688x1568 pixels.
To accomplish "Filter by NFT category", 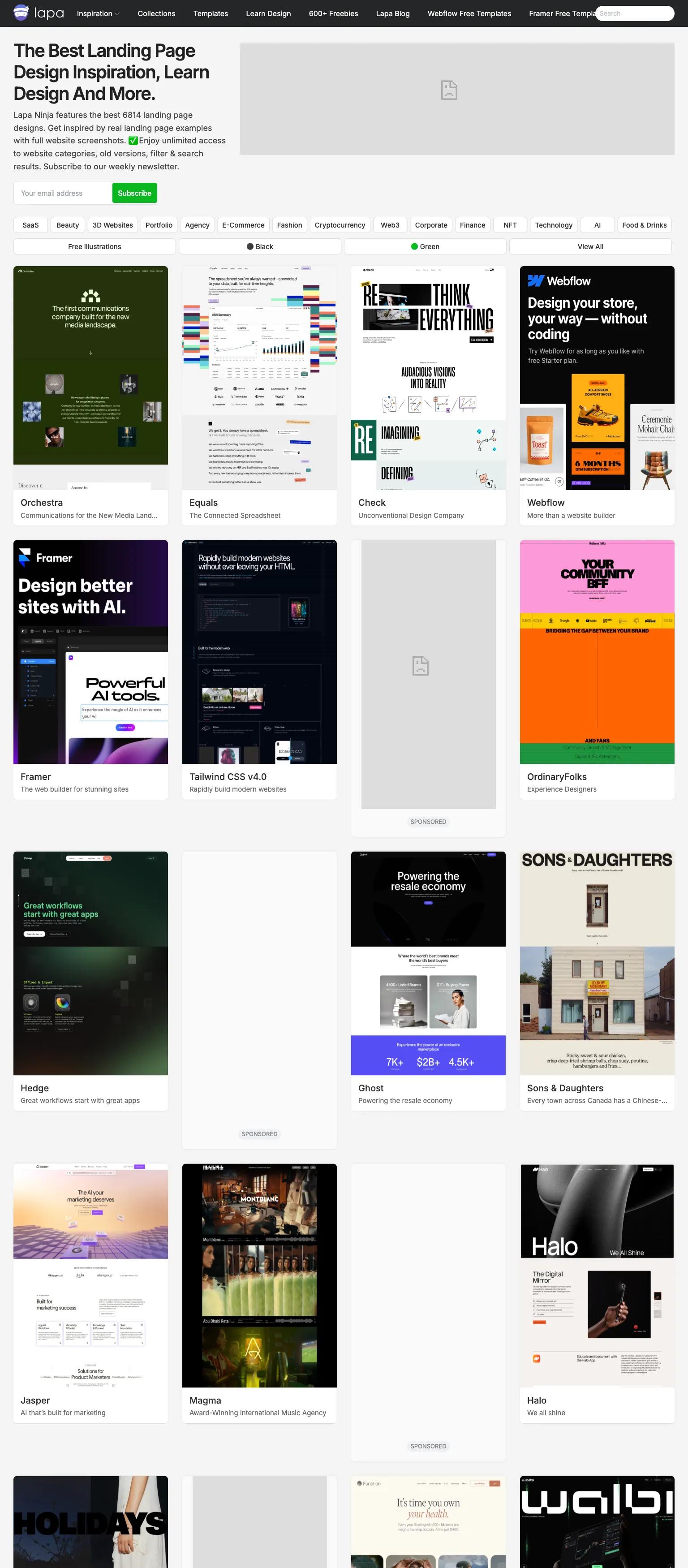I will [x=510, y=225].
